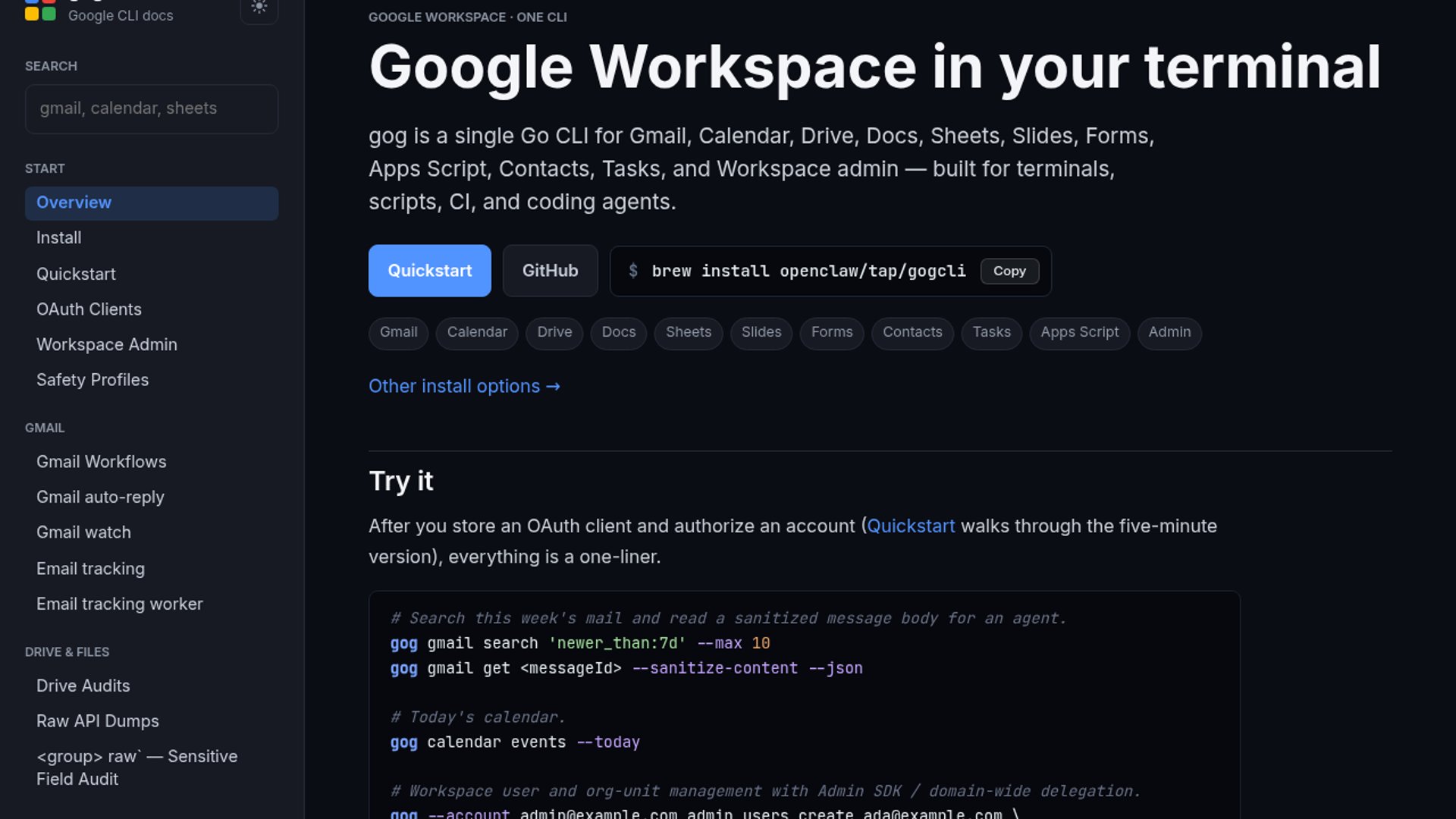Select the Slides tag pill
This screenshot has width=1456, height=819.
click(x=761, y=333)
